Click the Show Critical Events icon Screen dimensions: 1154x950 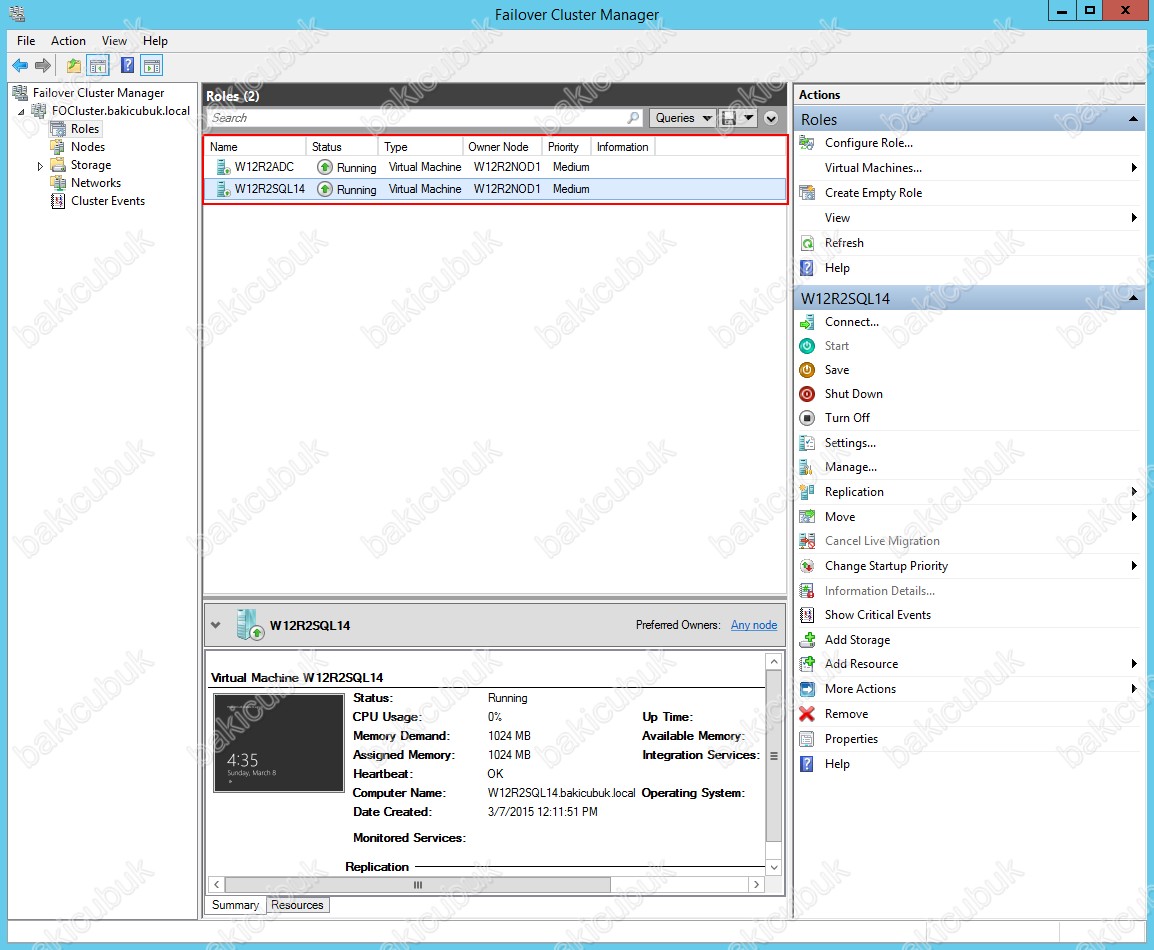[x=807, y=615]
